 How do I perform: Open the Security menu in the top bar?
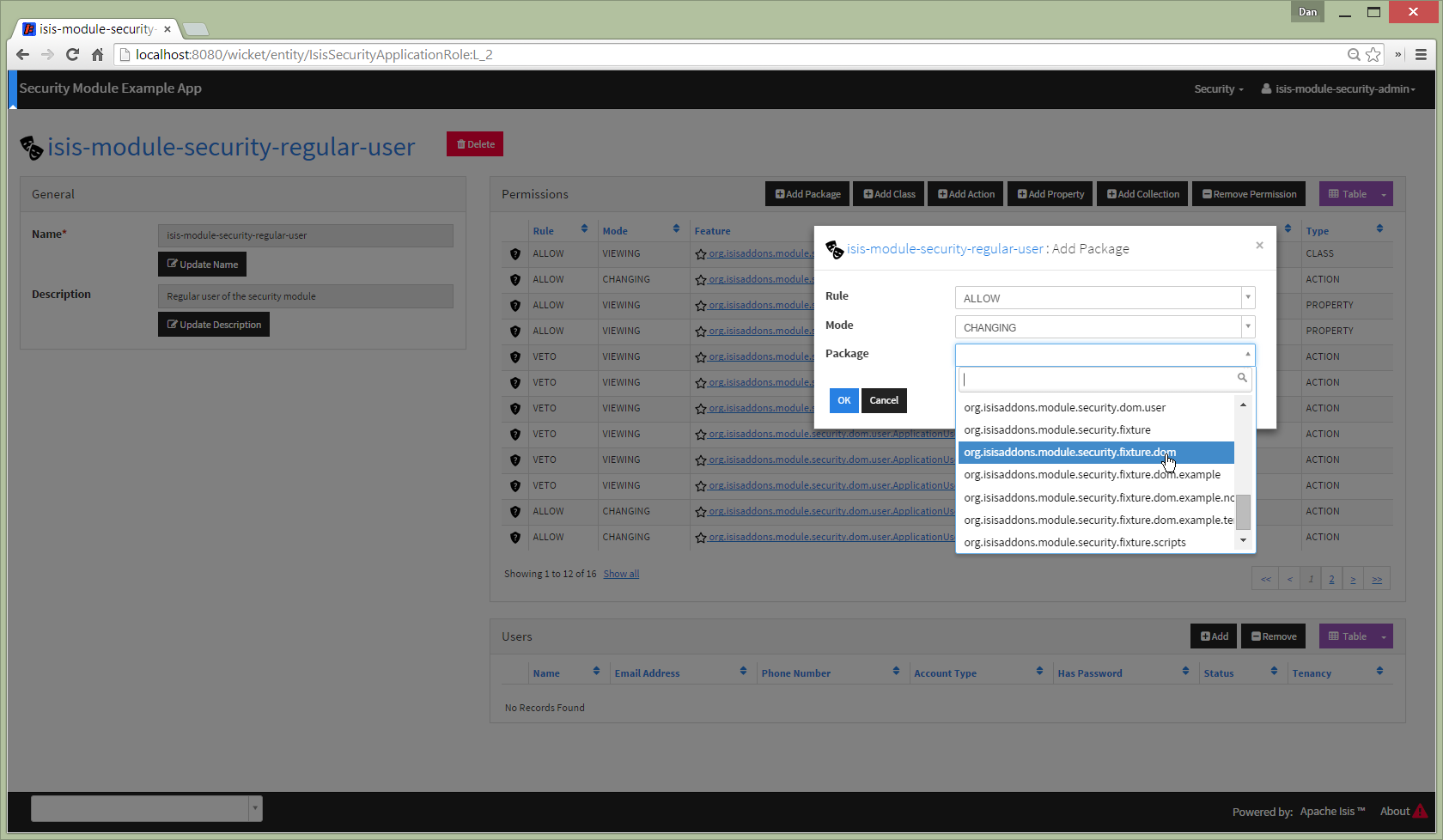[1218, 89]
